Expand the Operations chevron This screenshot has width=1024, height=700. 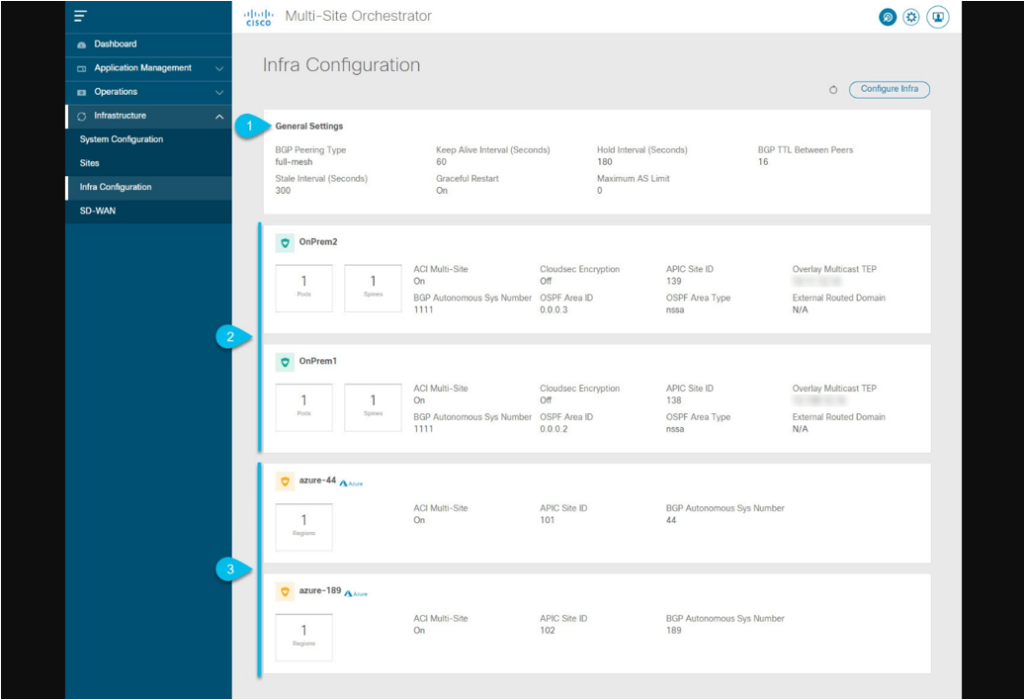click(x=219, y=93)
